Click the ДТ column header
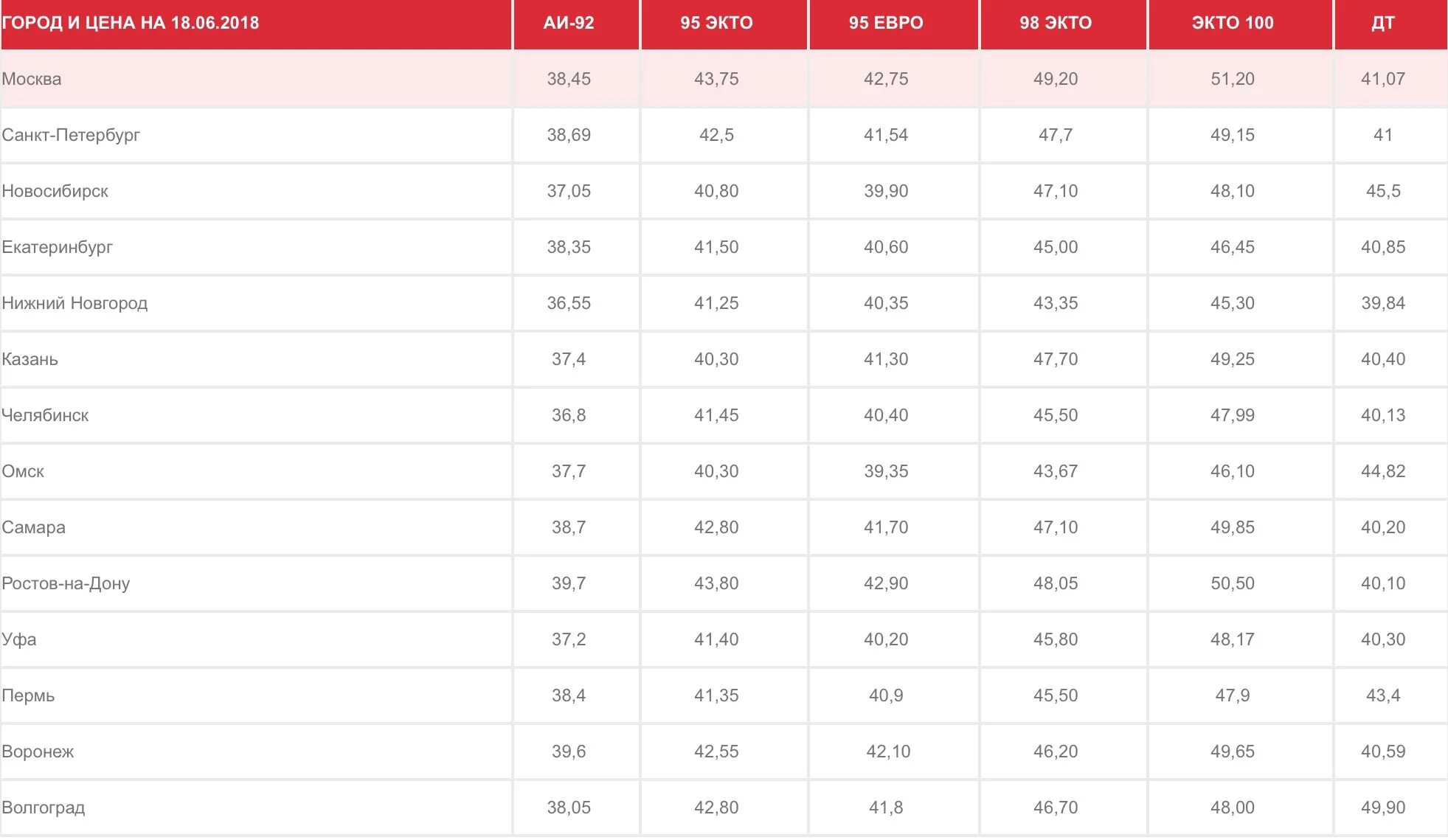Viewport: 1448px width, 840px height. [1383, 23]
